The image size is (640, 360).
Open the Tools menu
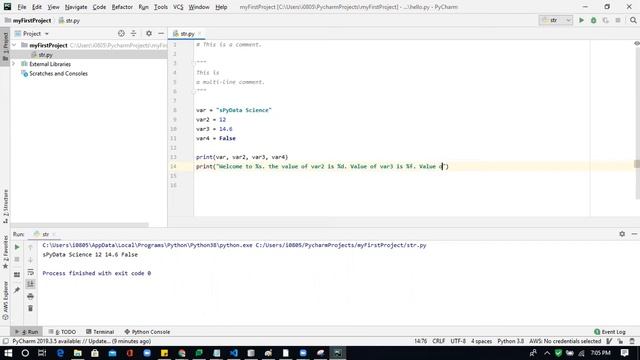coord(161,7)
